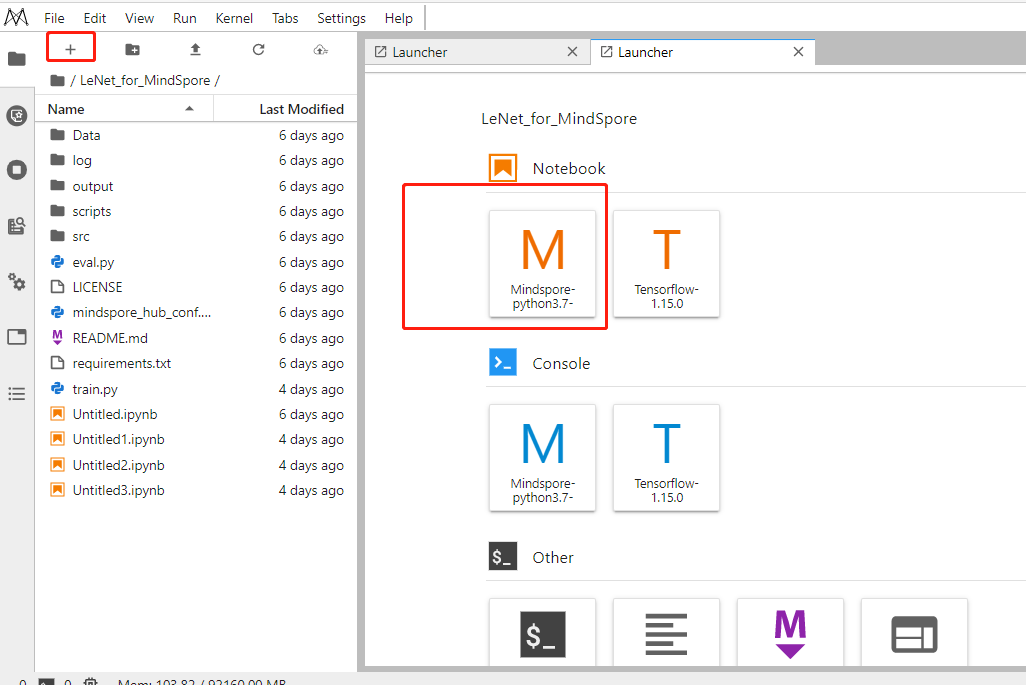Open the open-tabs sidebar icon
The image size is (1026, 685).
(x=17, y=337)
